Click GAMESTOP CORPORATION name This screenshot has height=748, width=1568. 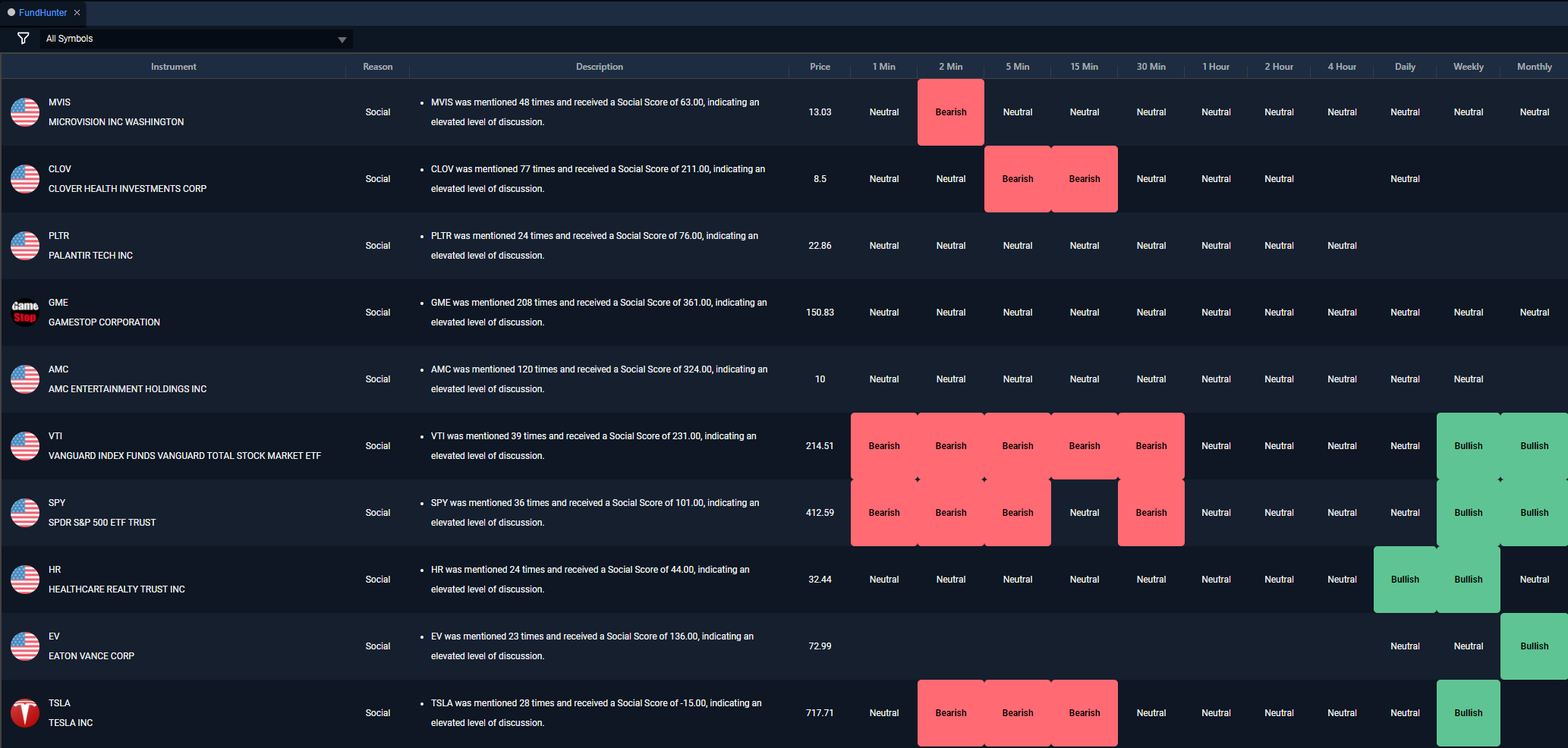point(104,322)
